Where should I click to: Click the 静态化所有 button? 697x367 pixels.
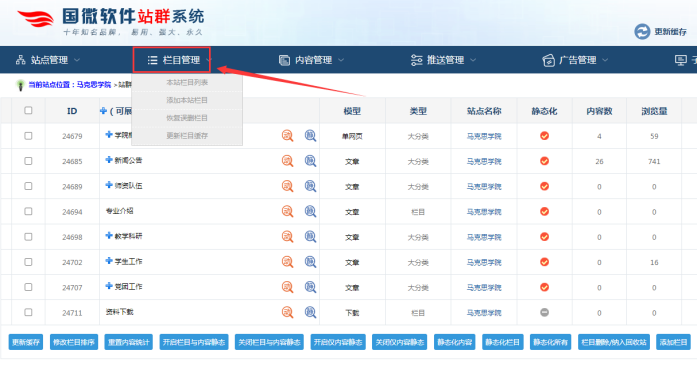tap(550, 342)
